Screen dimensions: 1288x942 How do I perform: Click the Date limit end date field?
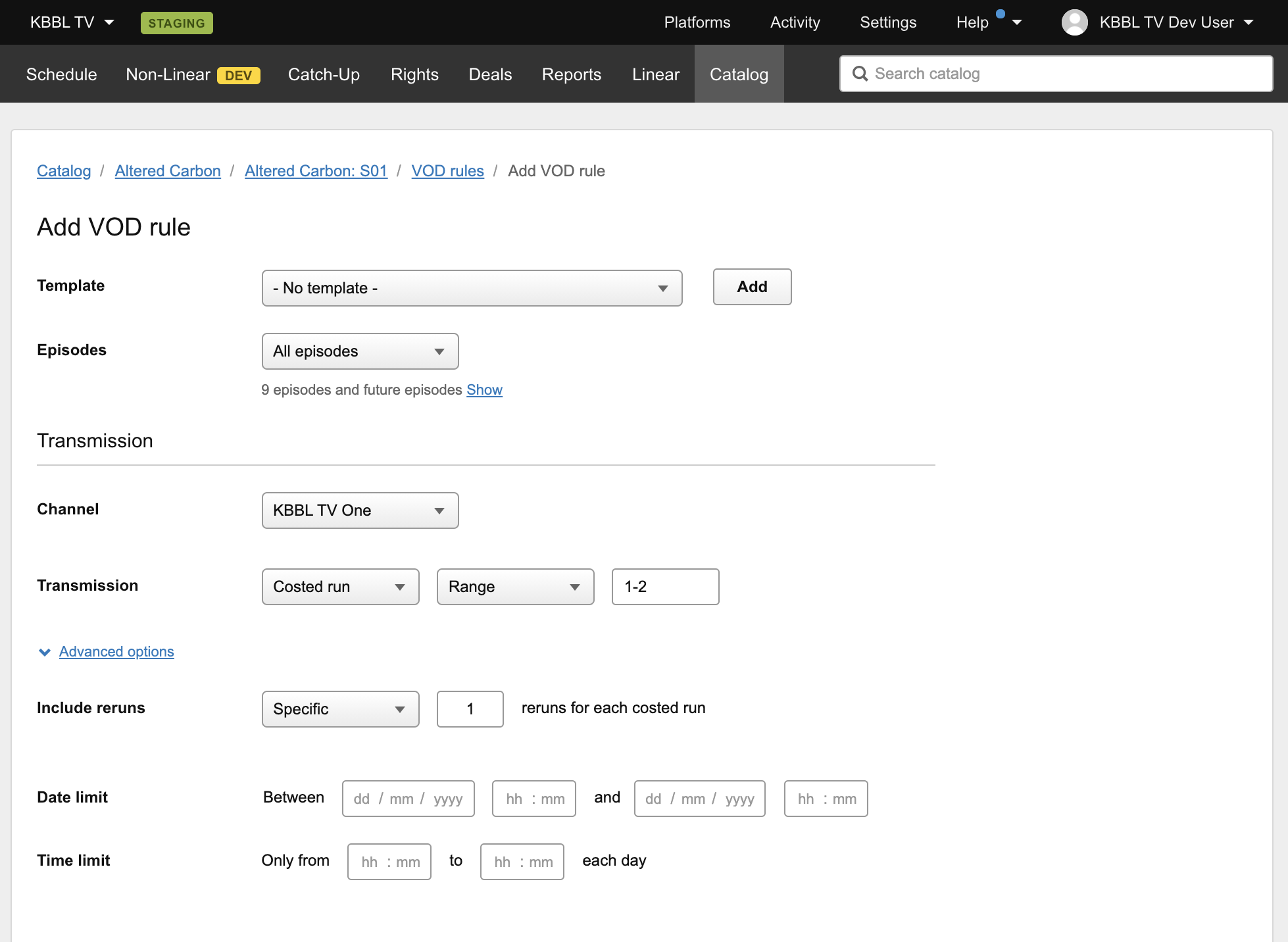[x=699, y=799]
